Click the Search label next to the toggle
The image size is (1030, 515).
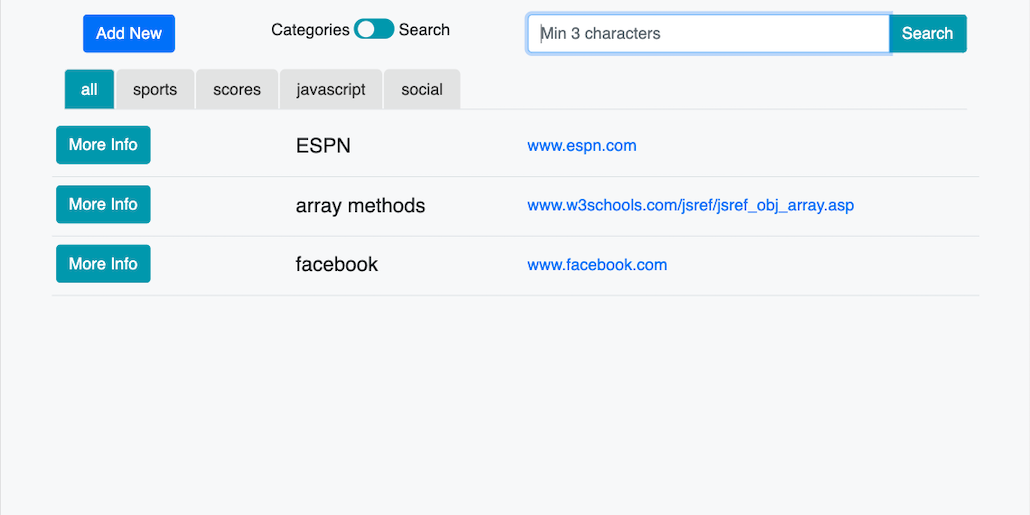(x=424, y=30)
